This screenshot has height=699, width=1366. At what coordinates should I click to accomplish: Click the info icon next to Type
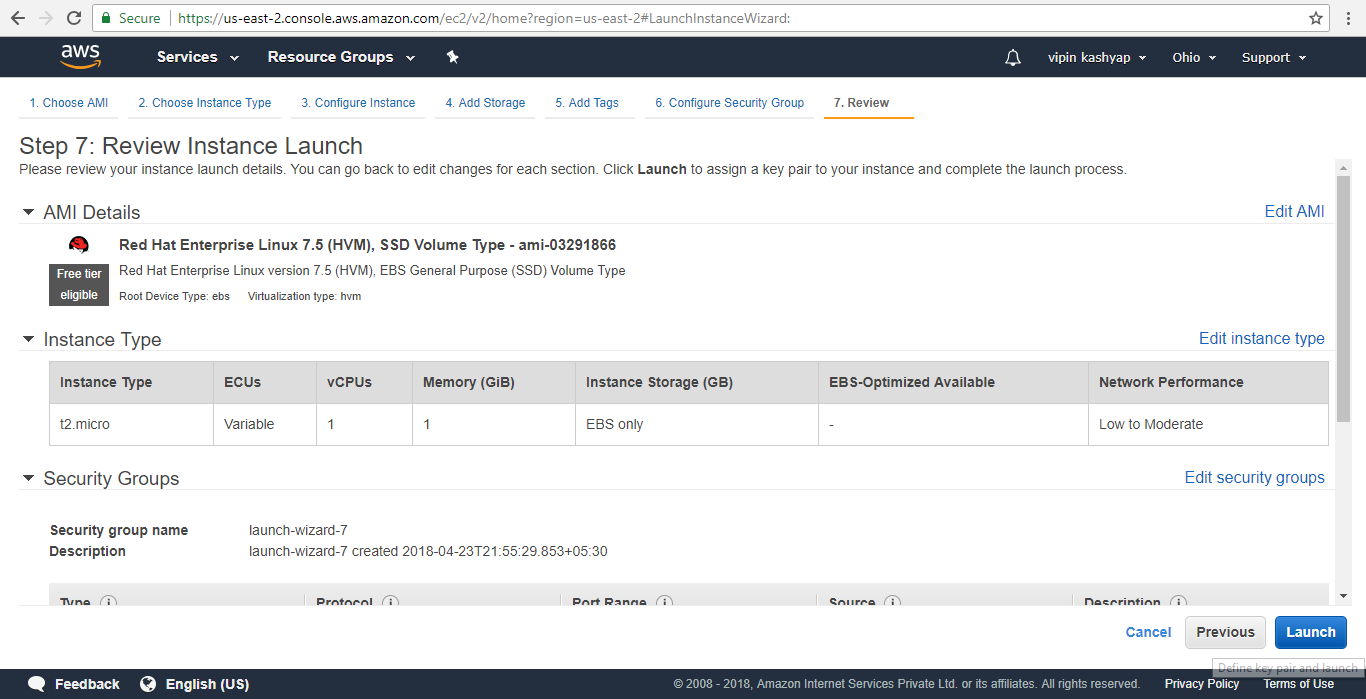(109, 602)
